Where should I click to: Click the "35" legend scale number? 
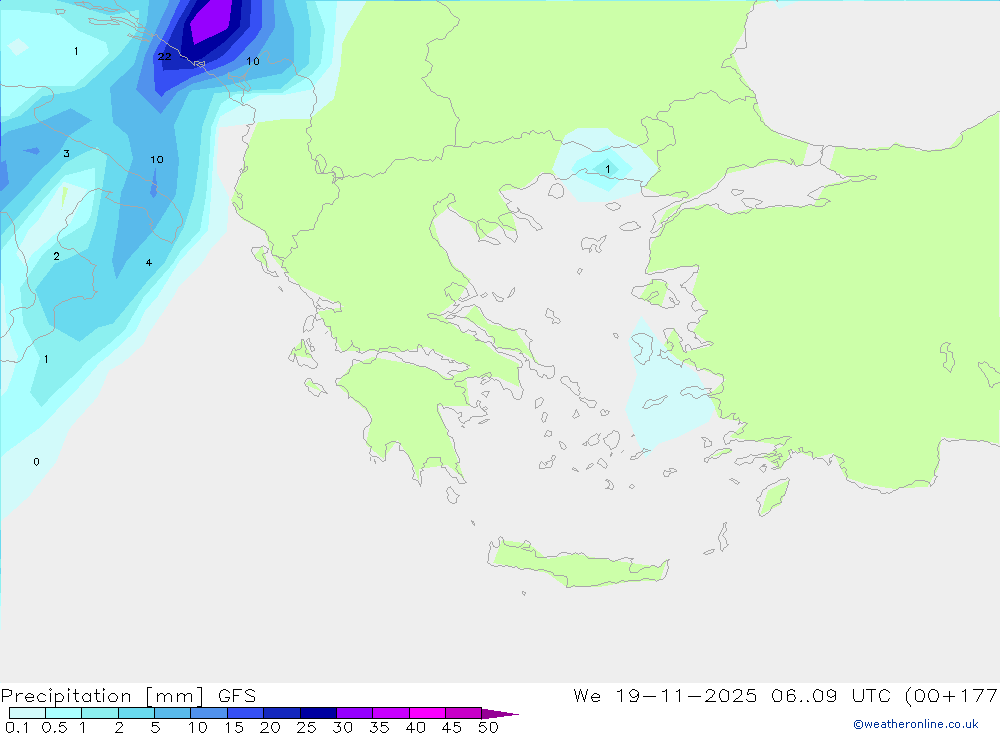[x=379, y=727]
